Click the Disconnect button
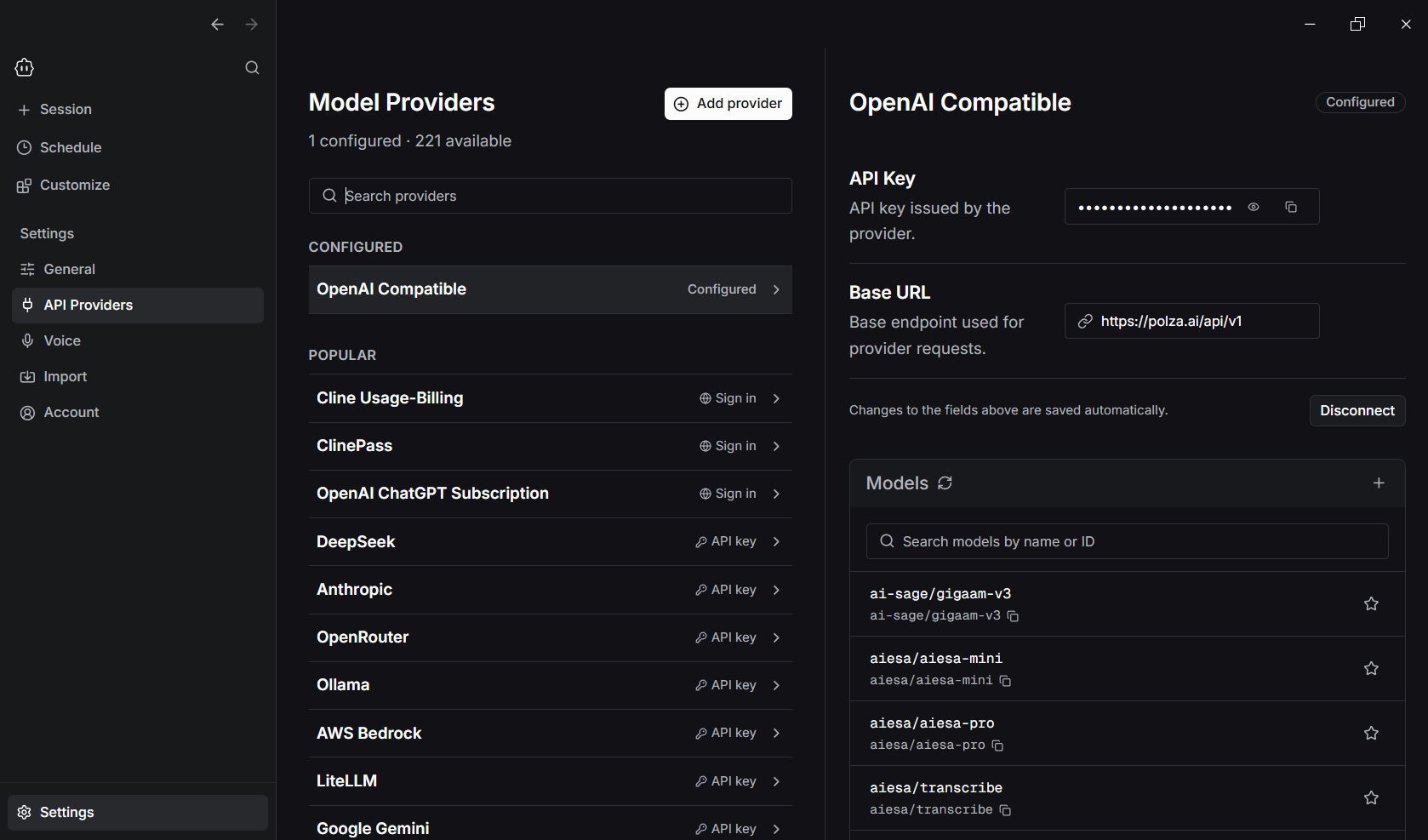 (x=1357, y=410)
